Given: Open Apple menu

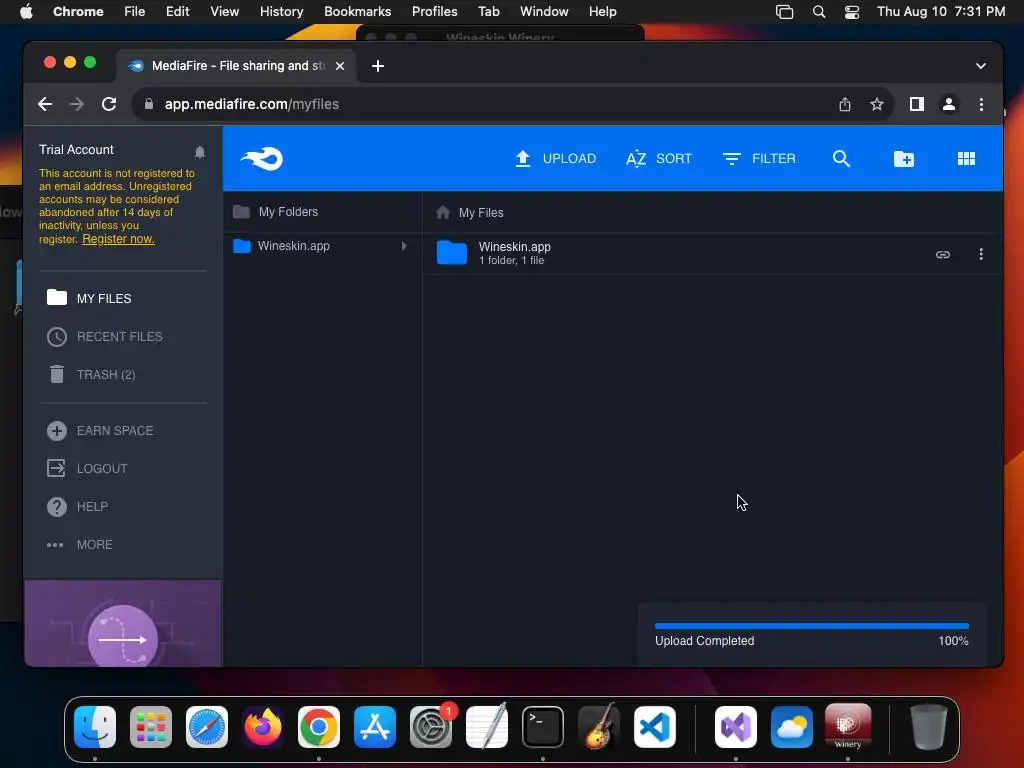Looking at the screenshot, I should (x=25, y=12).
